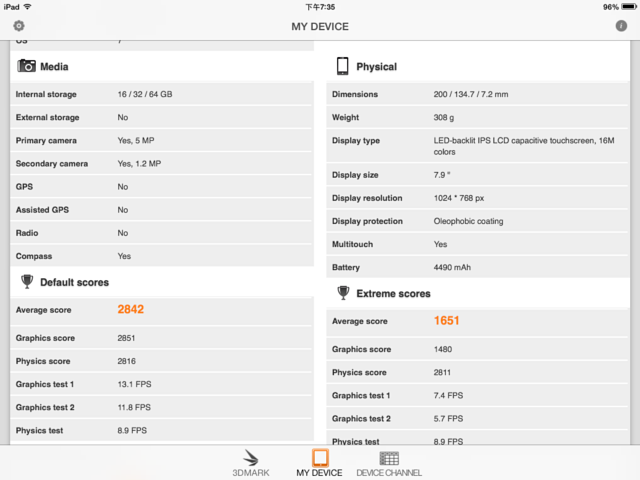Tap the info icon in header
The image size is (640, 480).
(x=621, y=26)
